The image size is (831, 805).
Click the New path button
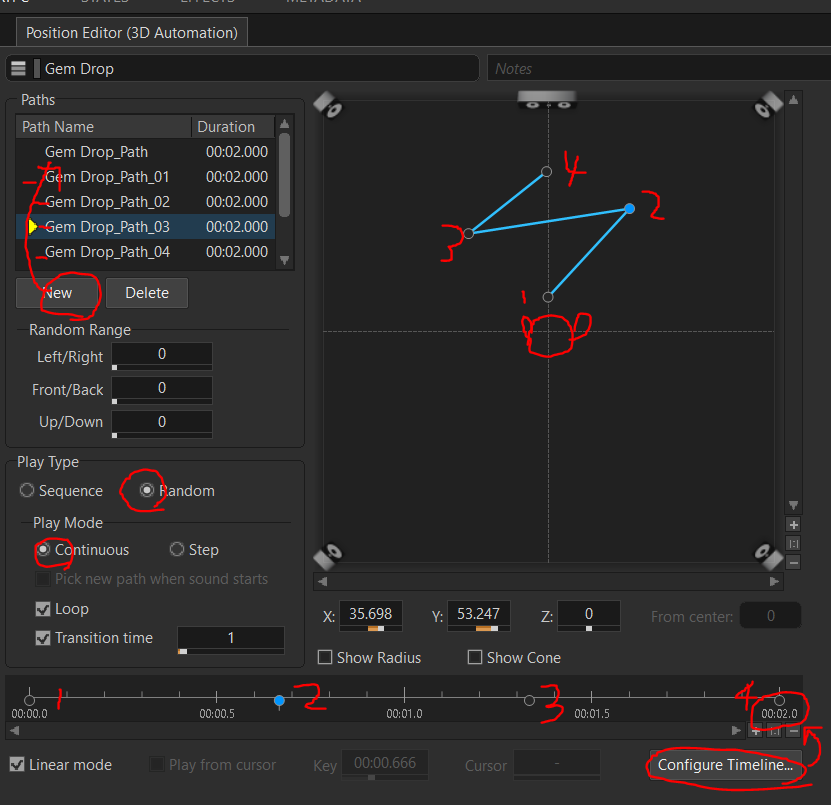(57, 293)
